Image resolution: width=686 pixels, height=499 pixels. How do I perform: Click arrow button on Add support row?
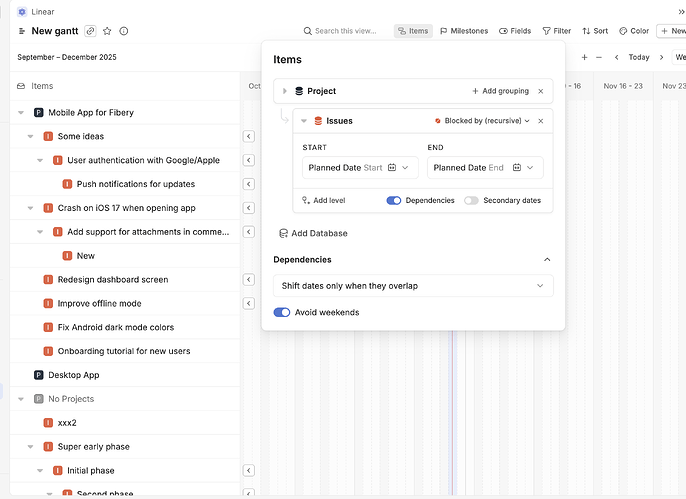coord(248,232)
